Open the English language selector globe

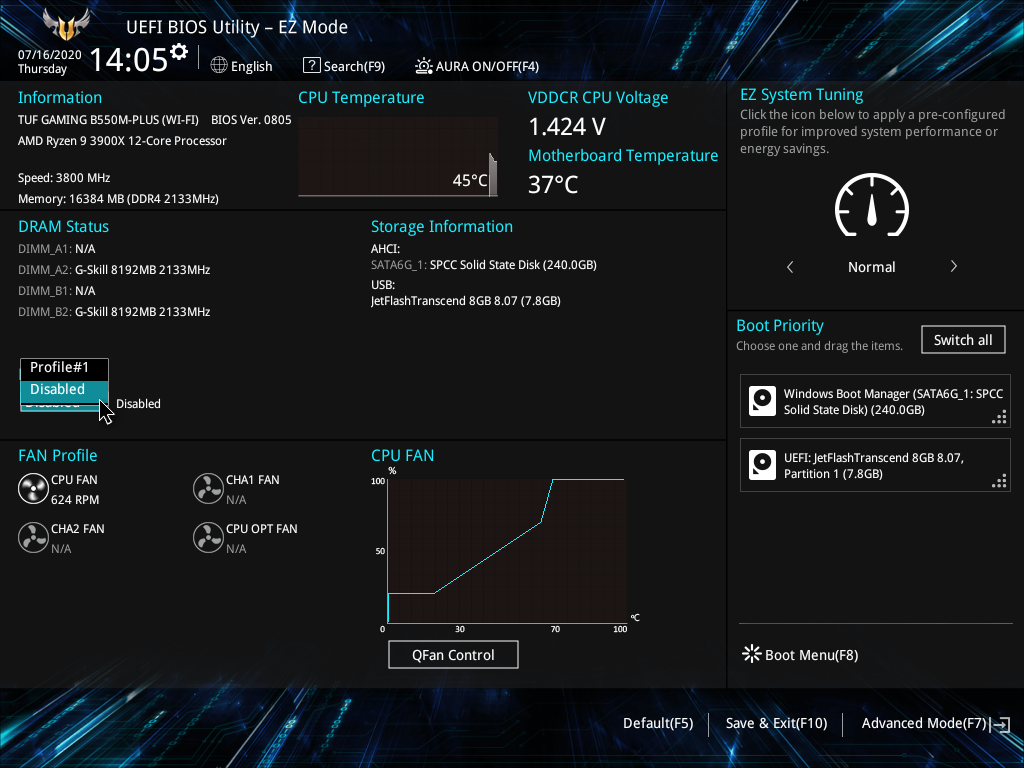(x=219, y=65)
